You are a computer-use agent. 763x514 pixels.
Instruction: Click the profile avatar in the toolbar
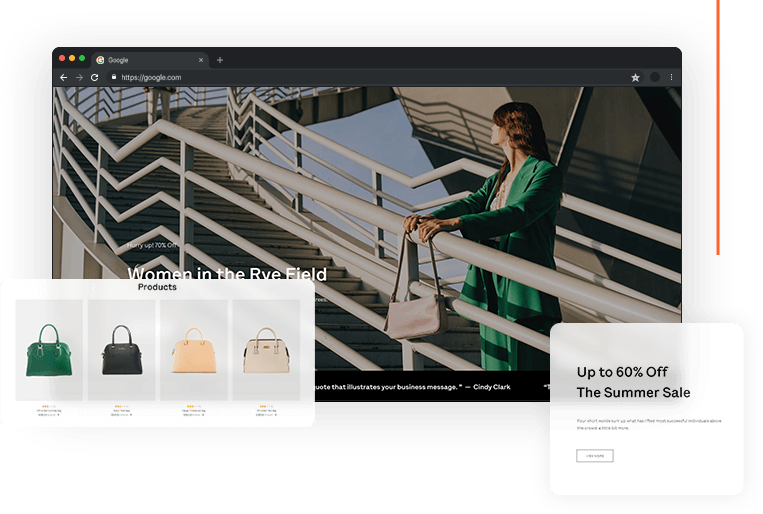click(x=655, y=77)
